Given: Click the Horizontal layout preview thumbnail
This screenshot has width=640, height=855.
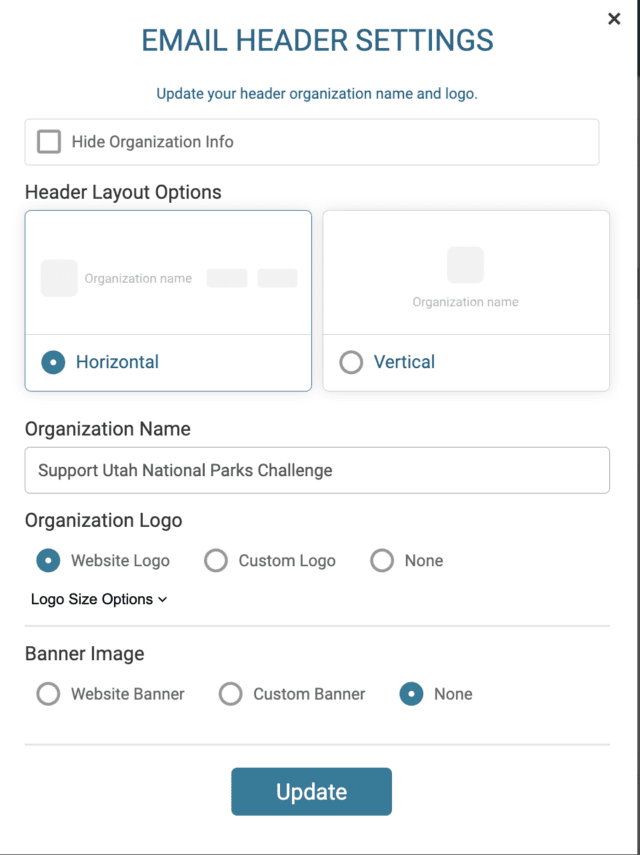Looking at the screenshot, I should click(168, 273).
